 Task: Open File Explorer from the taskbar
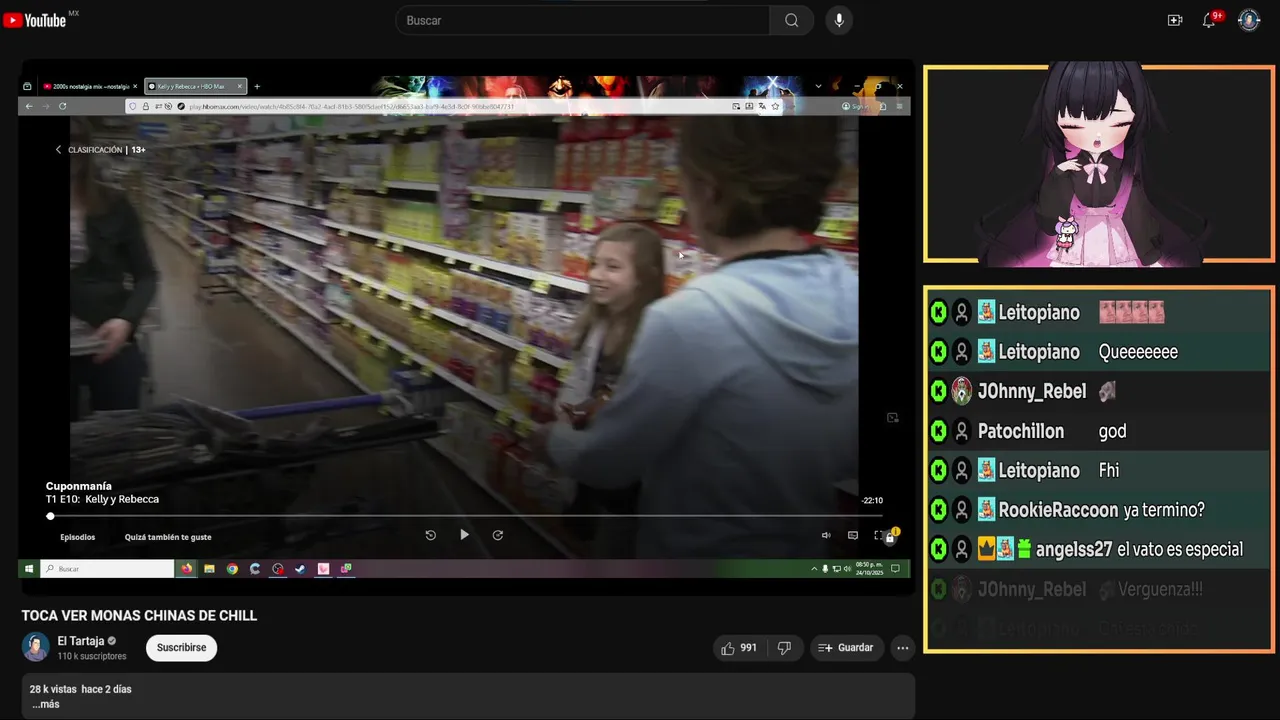(x=210, y=568)
